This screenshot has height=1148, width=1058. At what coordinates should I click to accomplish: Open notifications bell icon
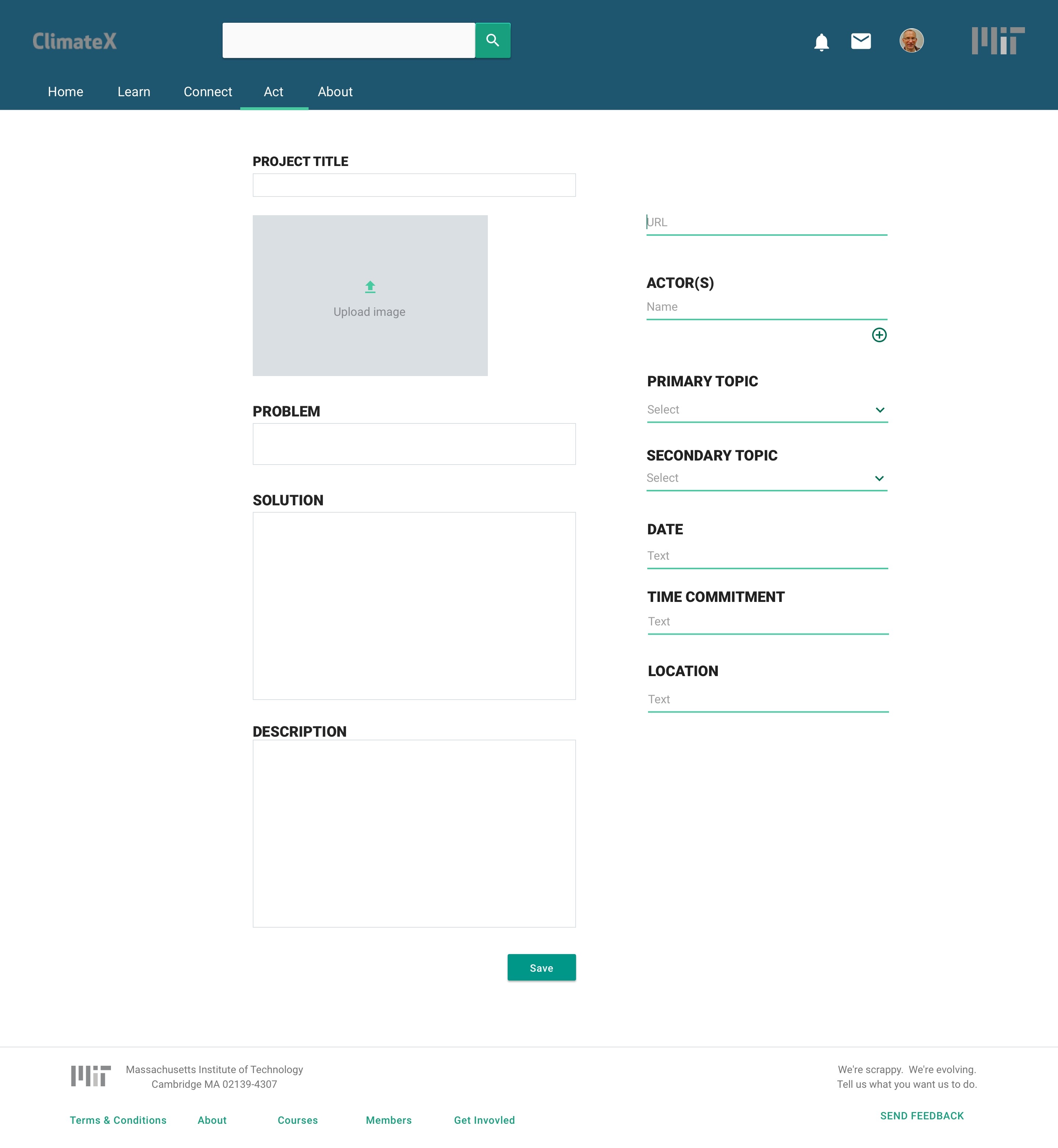821,42
